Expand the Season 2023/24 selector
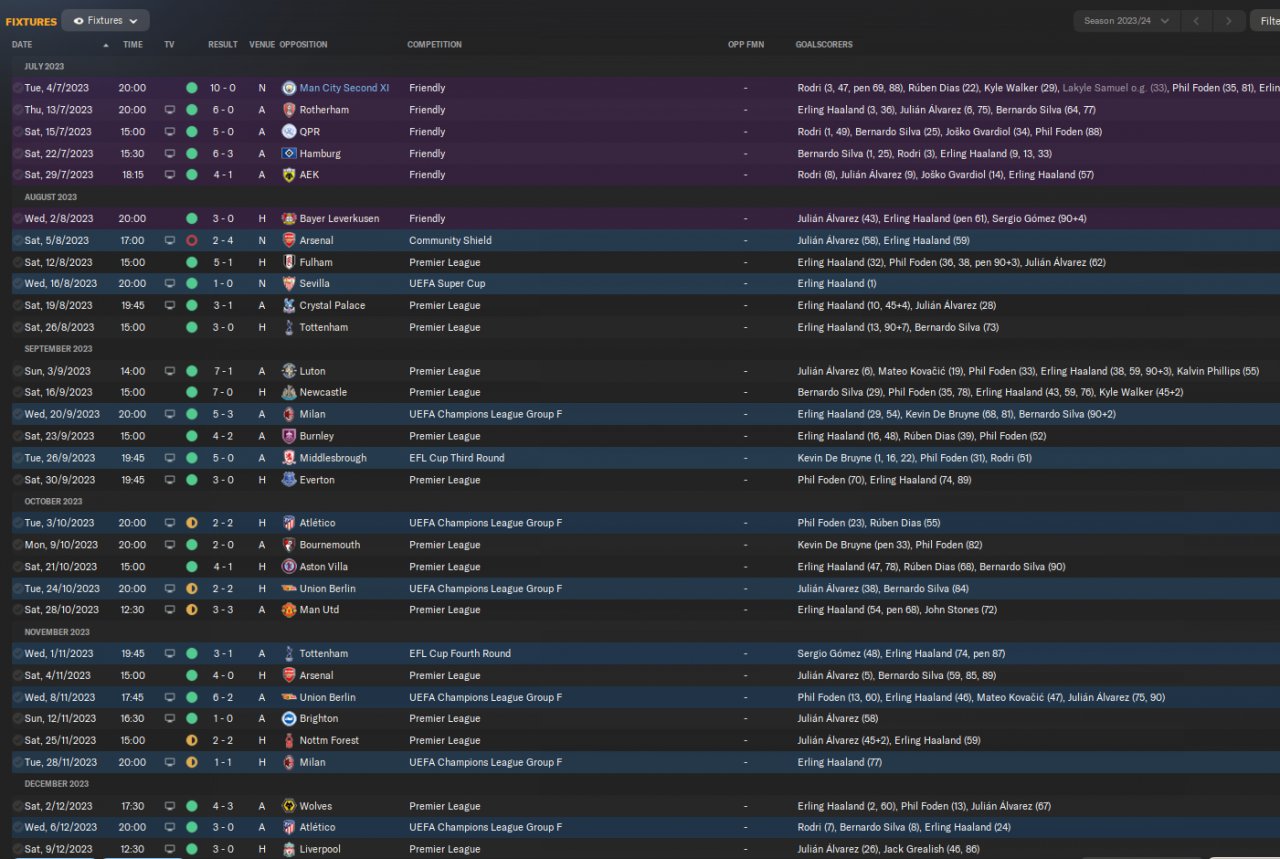 tap(1126, 21)
